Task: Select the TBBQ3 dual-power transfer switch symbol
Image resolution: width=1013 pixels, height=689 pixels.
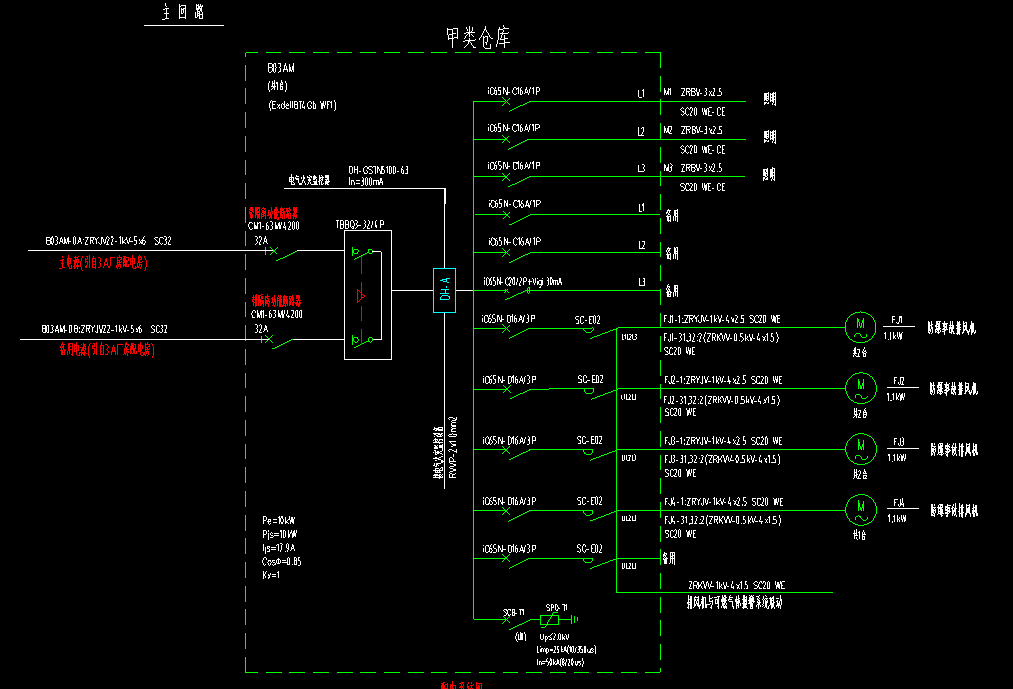Action: (368, 295)
